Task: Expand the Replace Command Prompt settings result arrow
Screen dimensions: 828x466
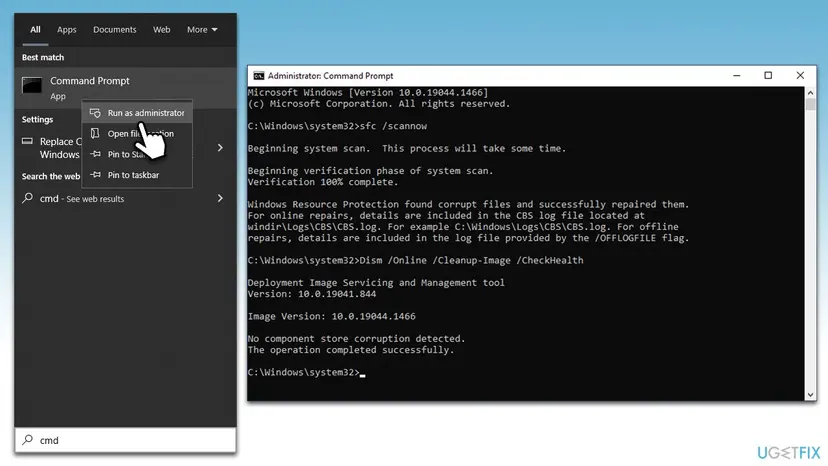Action: pos(220,147)
